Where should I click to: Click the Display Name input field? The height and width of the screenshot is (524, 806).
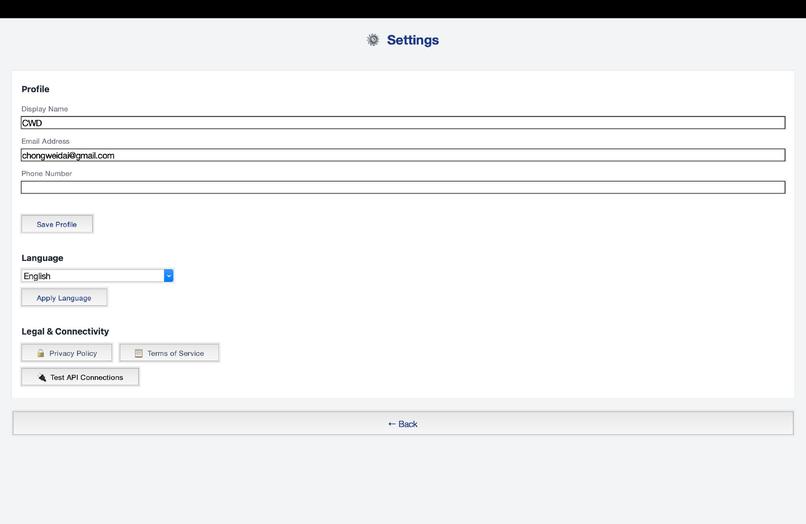pos(403,122)
